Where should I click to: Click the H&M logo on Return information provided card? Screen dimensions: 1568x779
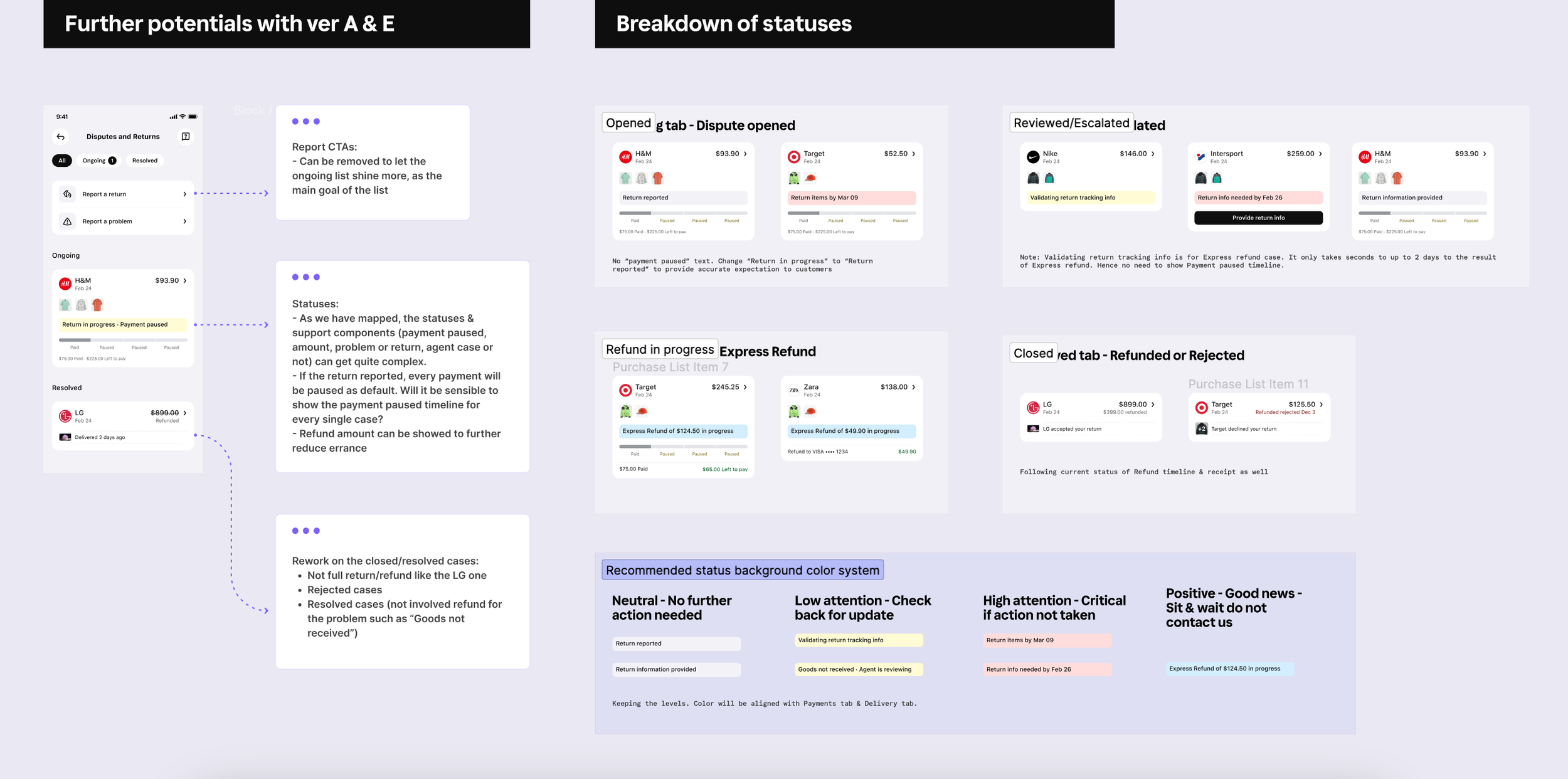pyautogui.click(x=1365, y=157)
